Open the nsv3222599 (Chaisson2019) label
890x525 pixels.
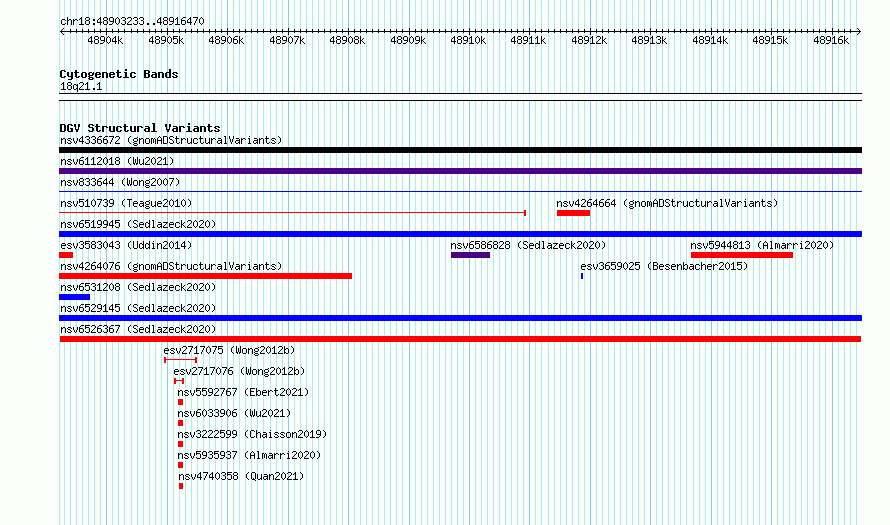click(252, 434)
